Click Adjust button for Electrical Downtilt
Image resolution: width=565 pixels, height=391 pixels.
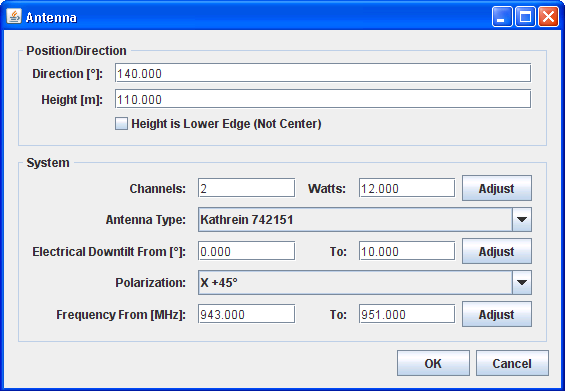coord(497,251)
